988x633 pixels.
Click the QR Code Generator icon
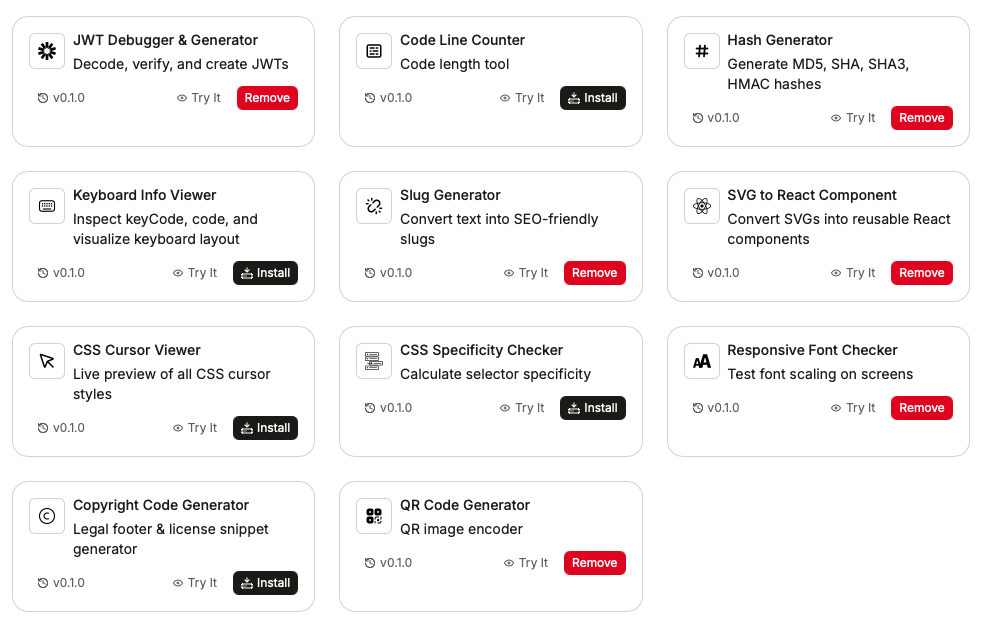tap(374, 516)
